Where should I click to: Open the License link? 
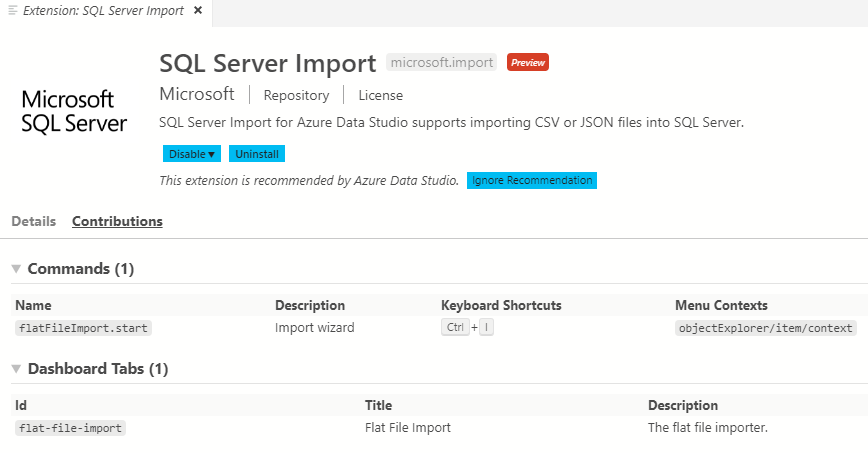pos(380,95)
